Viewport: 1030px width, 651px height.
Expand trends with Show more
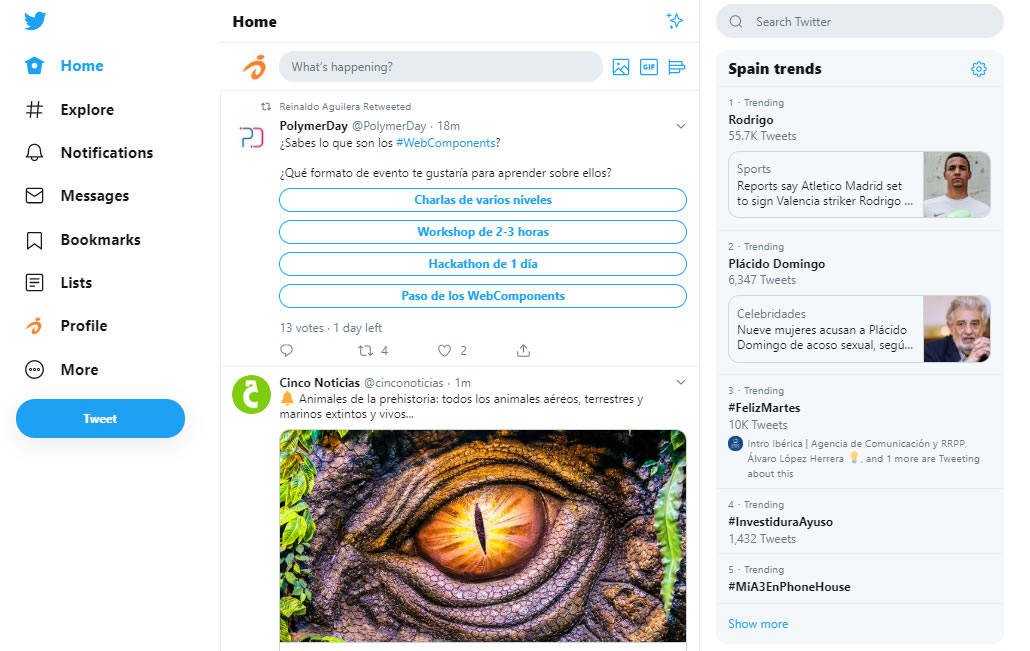pos(758,623)
